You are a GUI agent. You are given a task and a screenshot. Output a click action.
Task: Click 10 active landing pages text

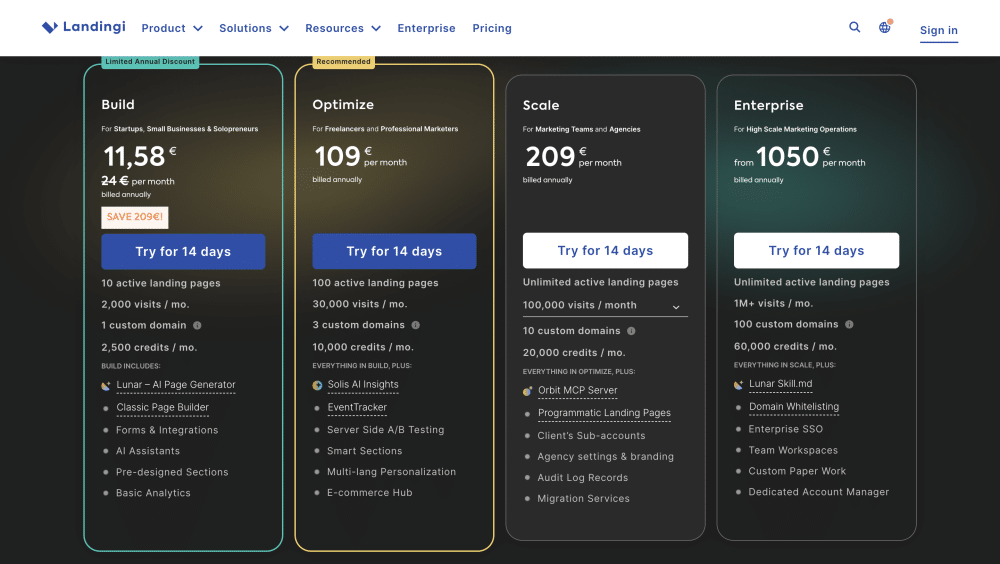point(161,283)
